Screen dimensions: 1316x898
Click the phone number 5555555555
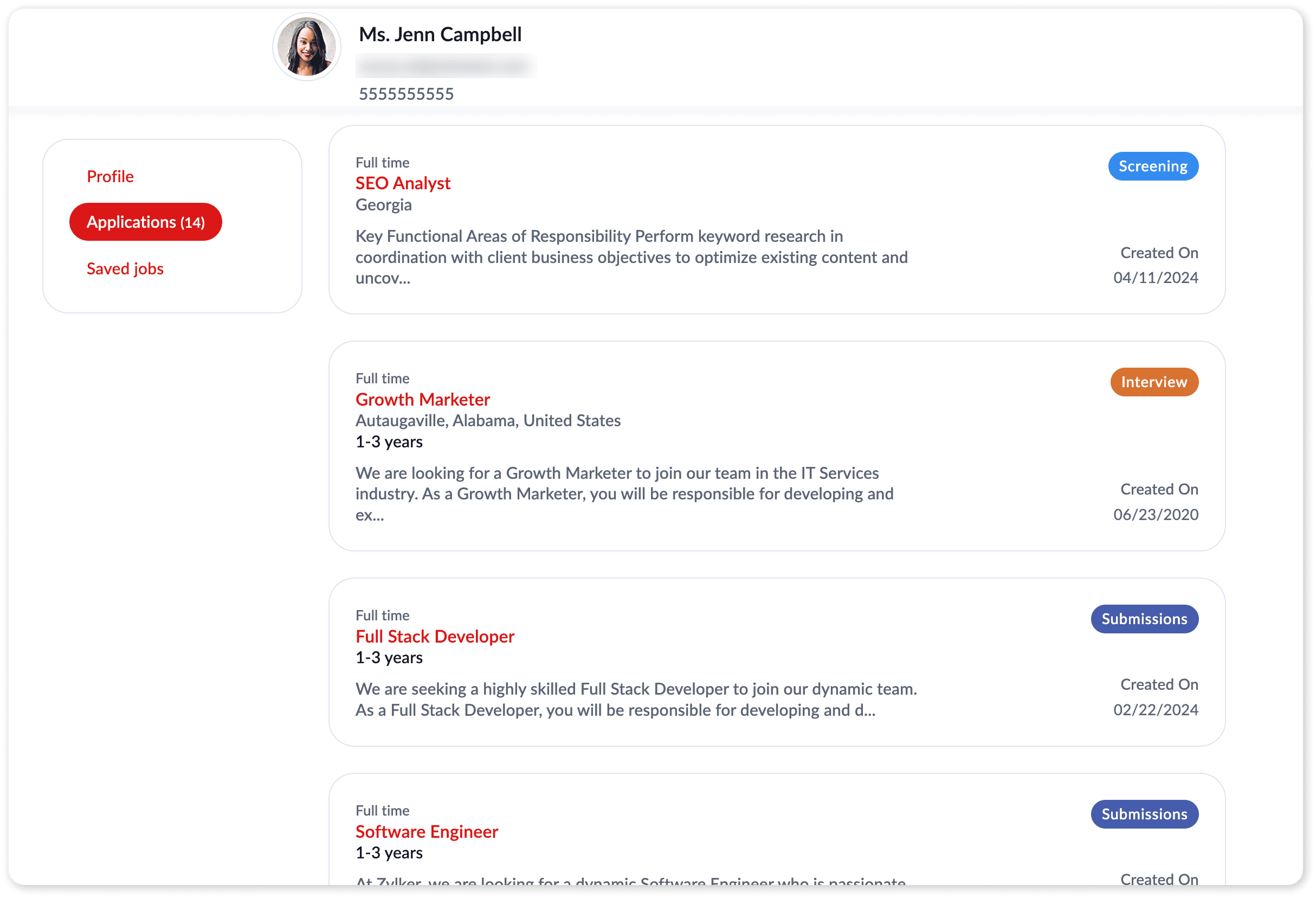(406, 94)
